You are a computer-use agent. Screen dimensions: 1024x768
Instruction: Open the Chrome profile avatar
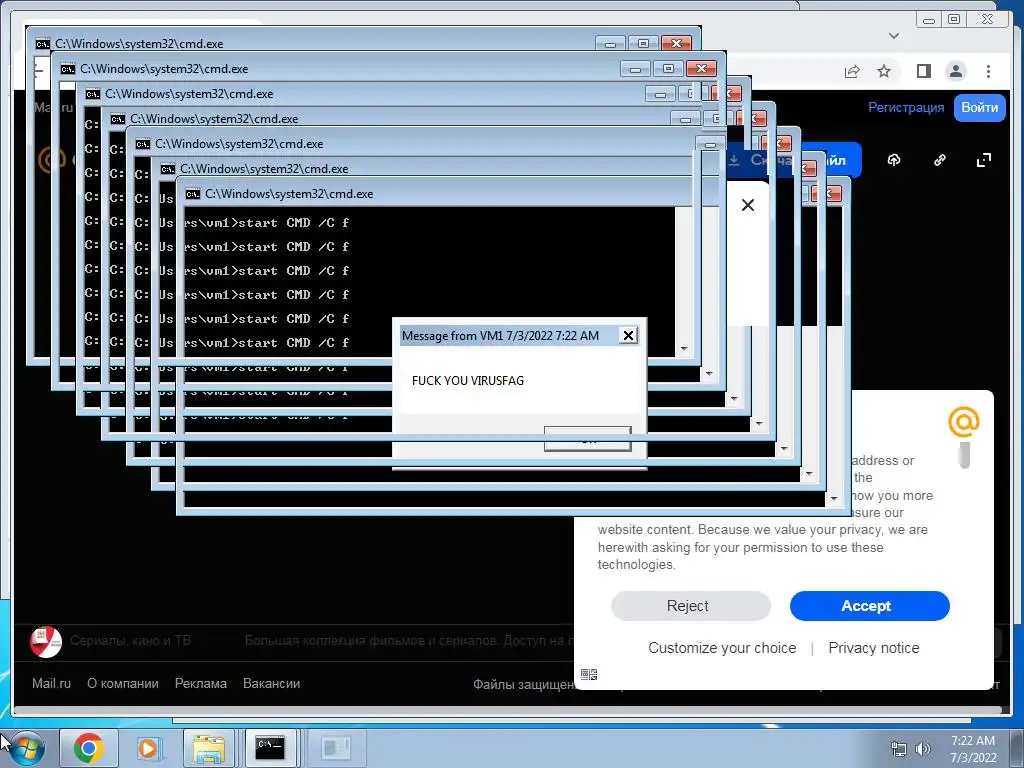coord(955,71)
